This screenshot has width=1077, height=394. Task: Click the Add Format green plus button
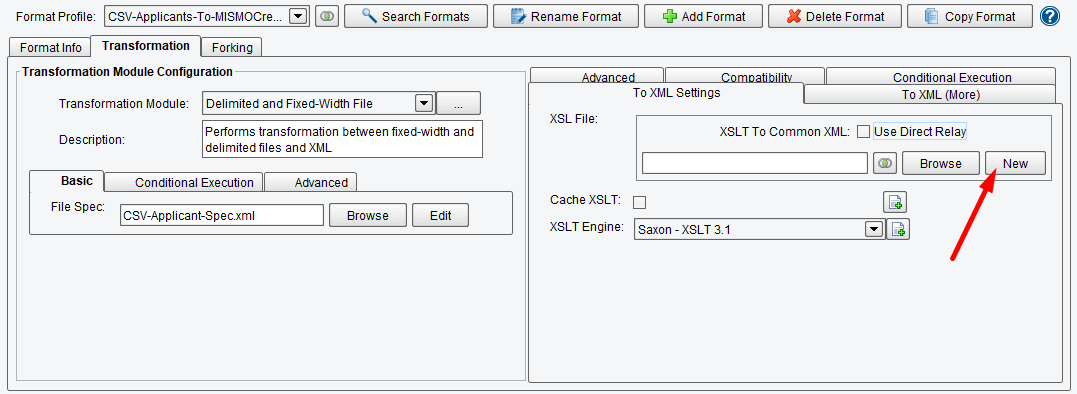[x=703, y=16]
